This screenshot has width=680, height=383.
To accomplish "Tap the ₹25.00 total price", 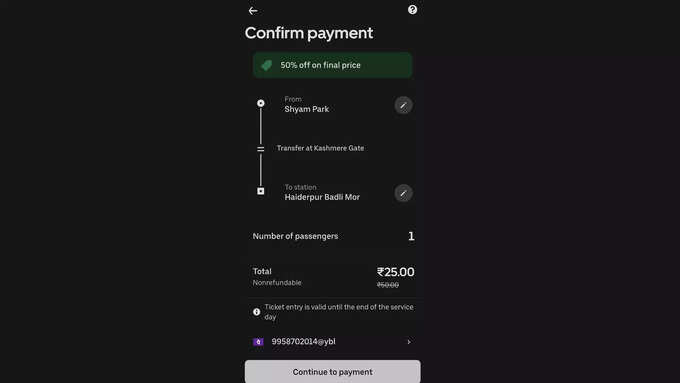I will [x=396, y=272].
